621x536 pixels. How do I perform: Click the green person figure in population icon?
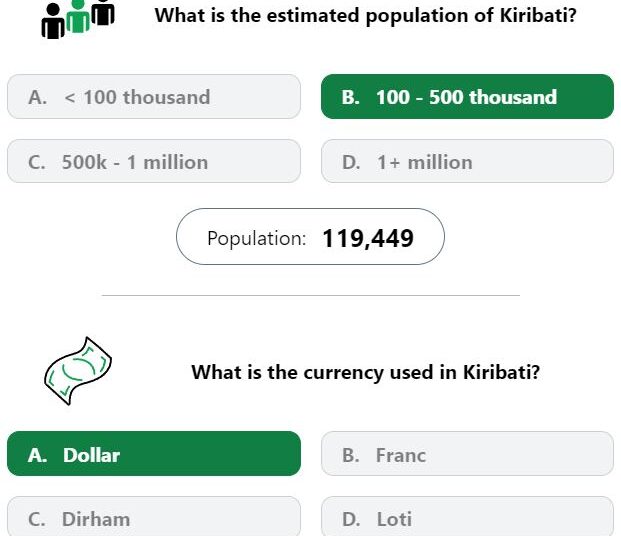(x=78, y=17)
